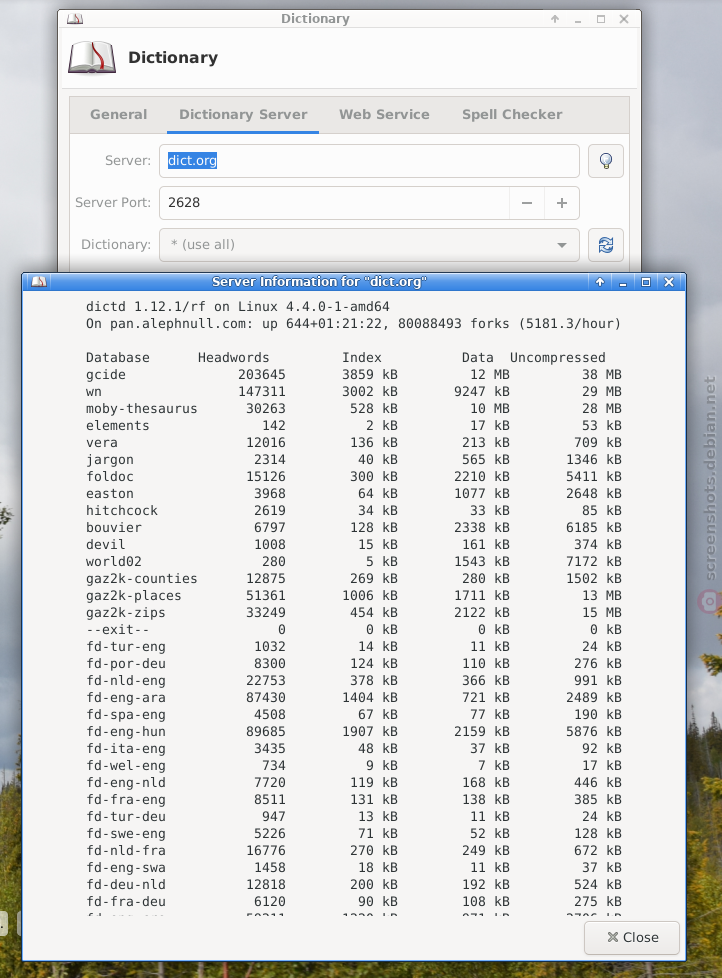722x978 pixels.
Task: Click the 'jargon' database entry
Action: (110, 460)
